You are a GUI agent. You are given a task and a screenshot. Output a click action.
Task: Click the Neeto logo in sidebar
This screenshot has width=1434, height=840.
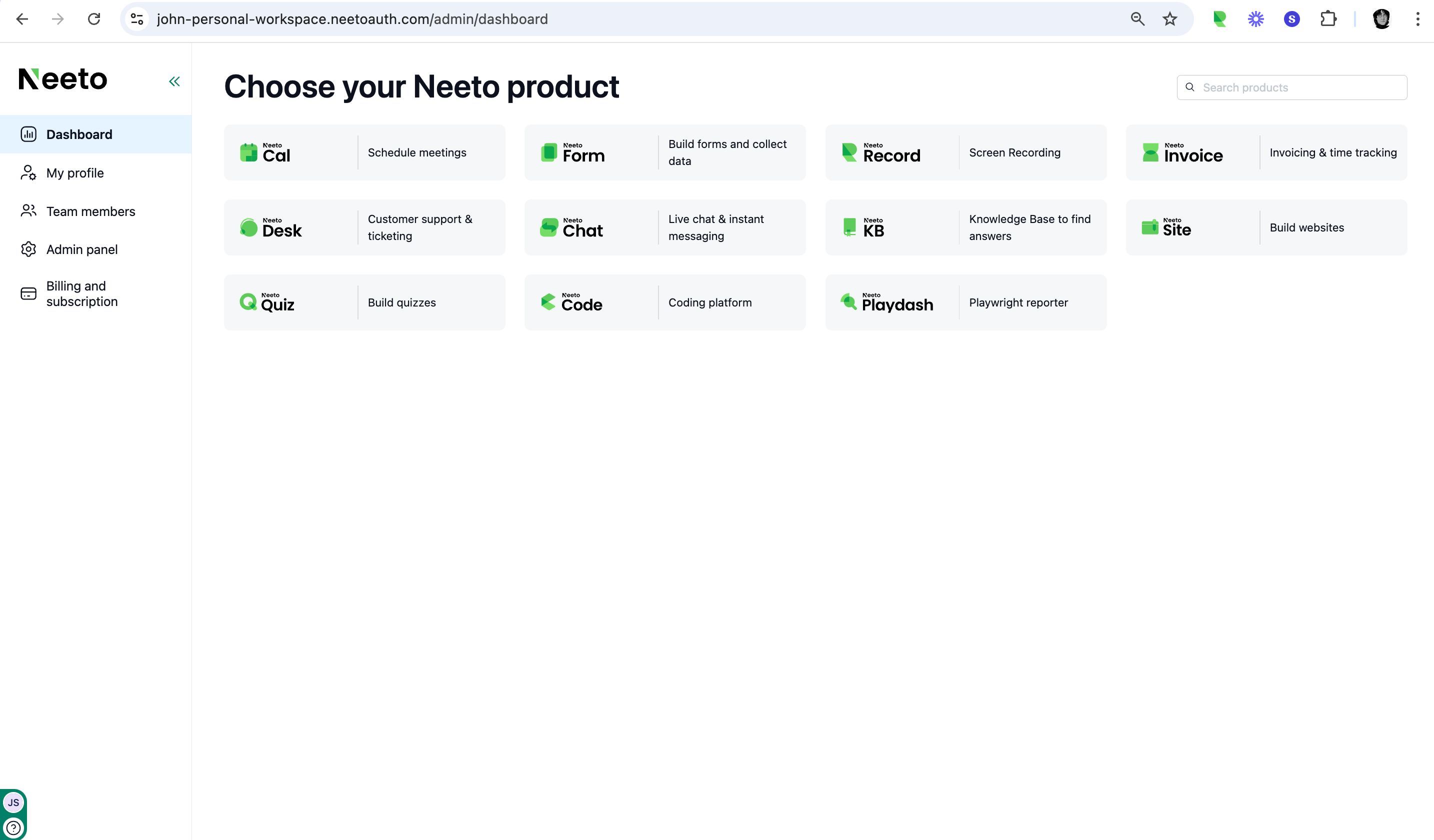[62, 79]
